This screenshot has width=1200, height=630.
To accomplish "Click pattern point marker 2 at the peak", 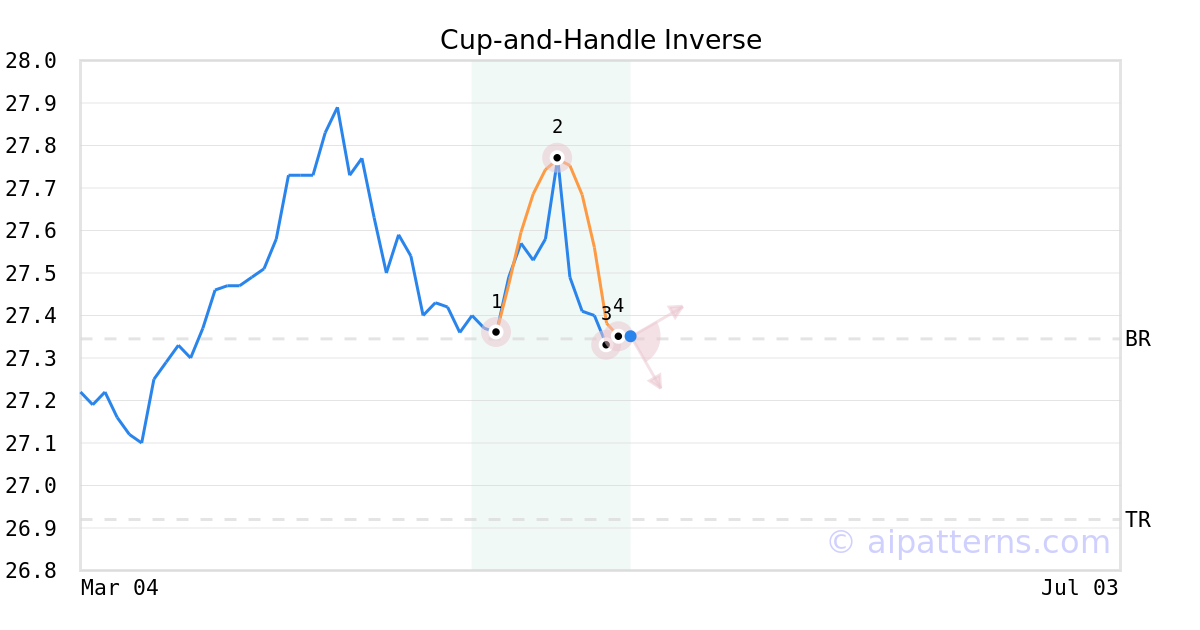I will (557, 157).
